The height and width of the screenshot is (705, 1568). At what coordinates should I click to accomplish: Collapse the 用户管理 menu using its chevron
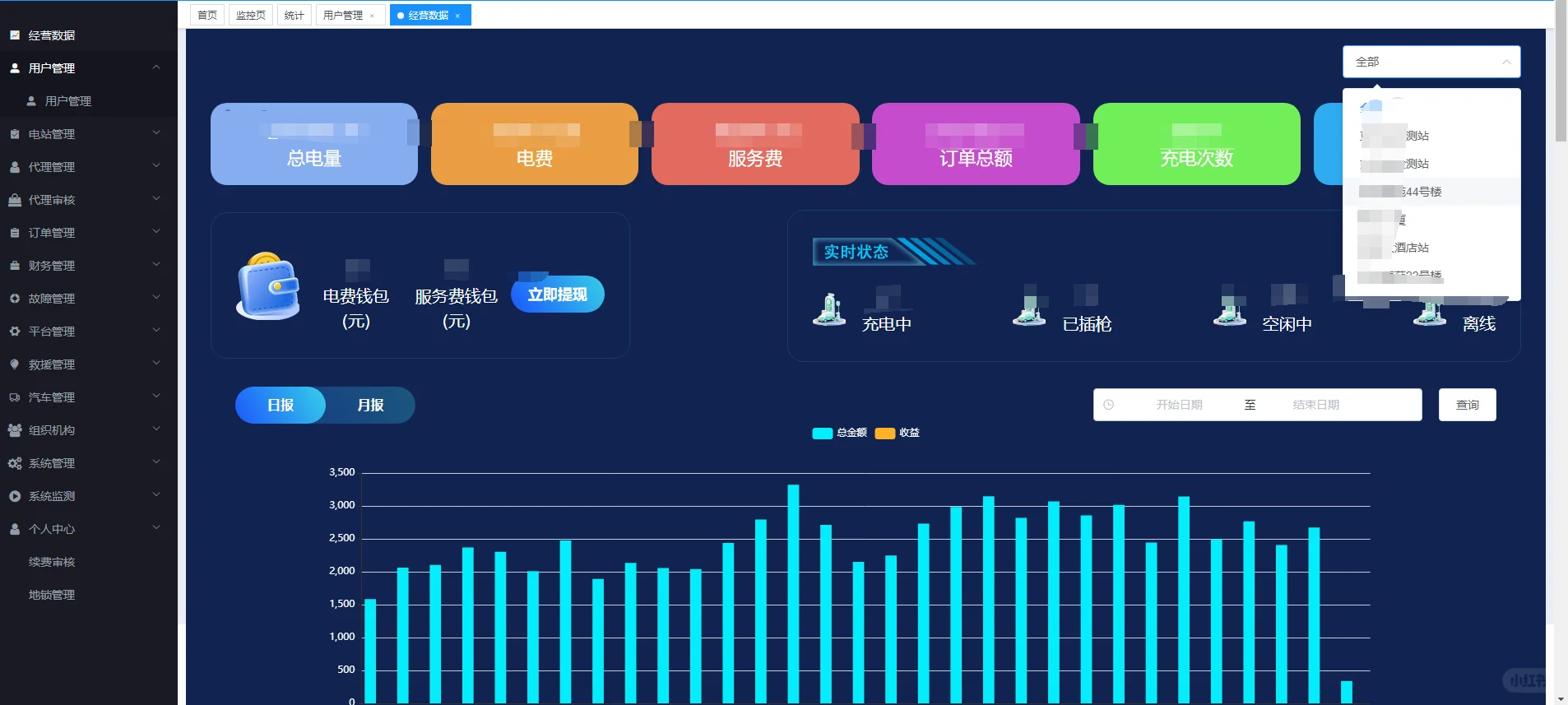tap(156, 67)
